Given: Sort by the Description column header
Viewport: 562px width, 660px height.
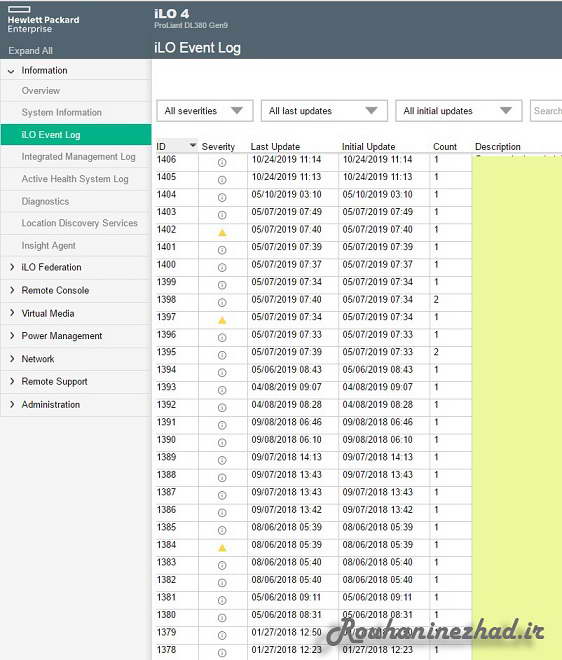Looking at the screenshot, I should 498,146.
